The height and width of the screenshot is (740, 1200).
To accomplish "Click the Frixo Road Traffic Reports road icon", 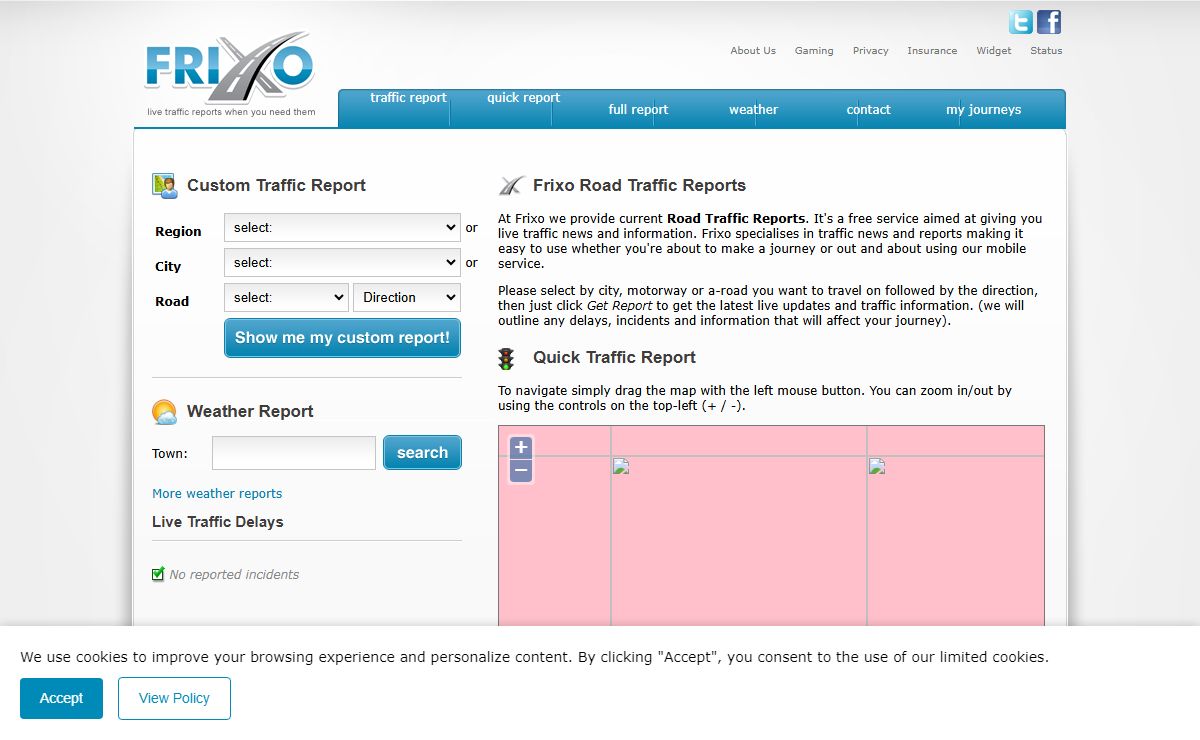I will pos(511,186).
